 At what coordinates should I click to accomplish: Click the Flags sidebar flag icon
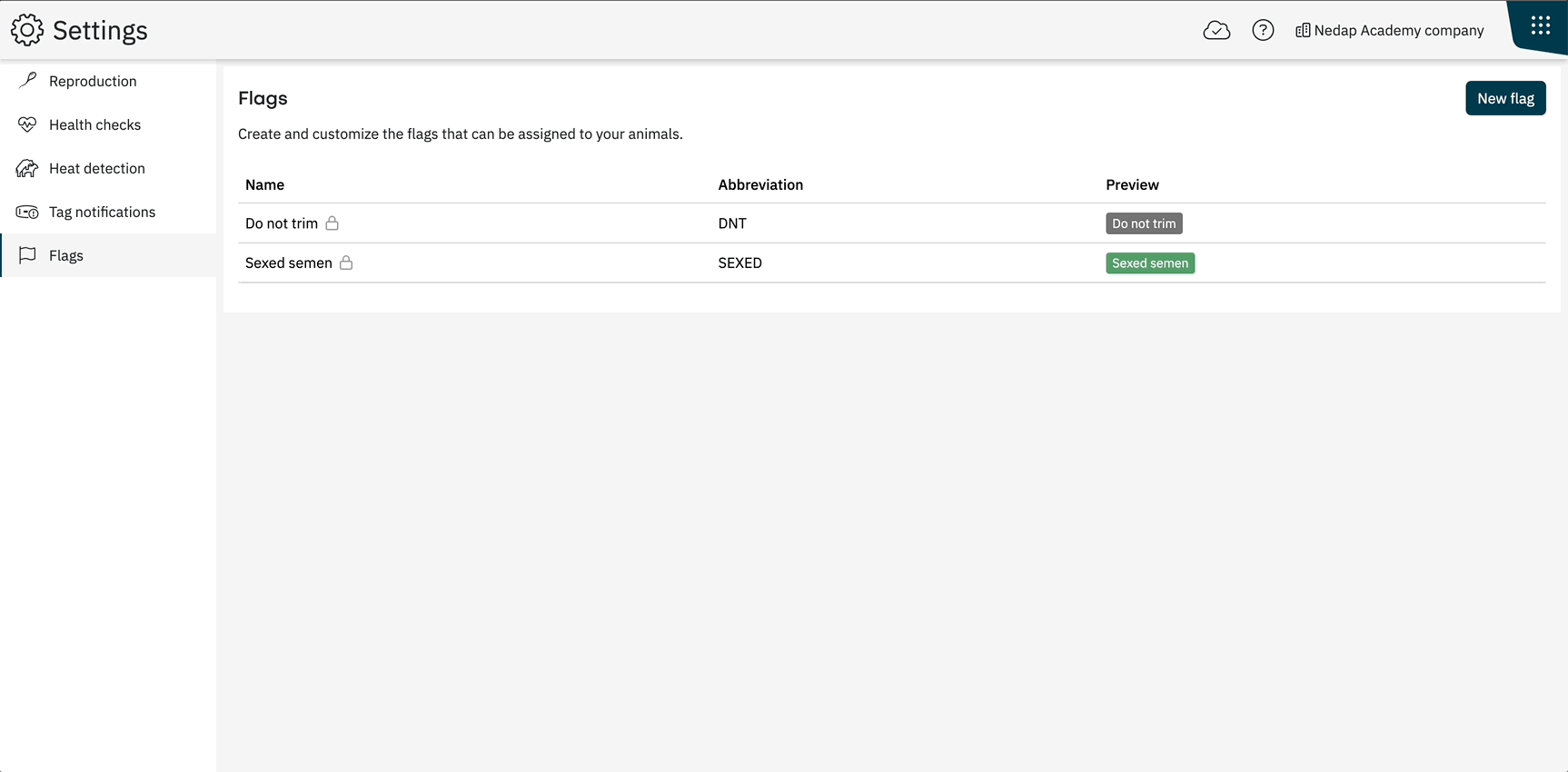27,255
